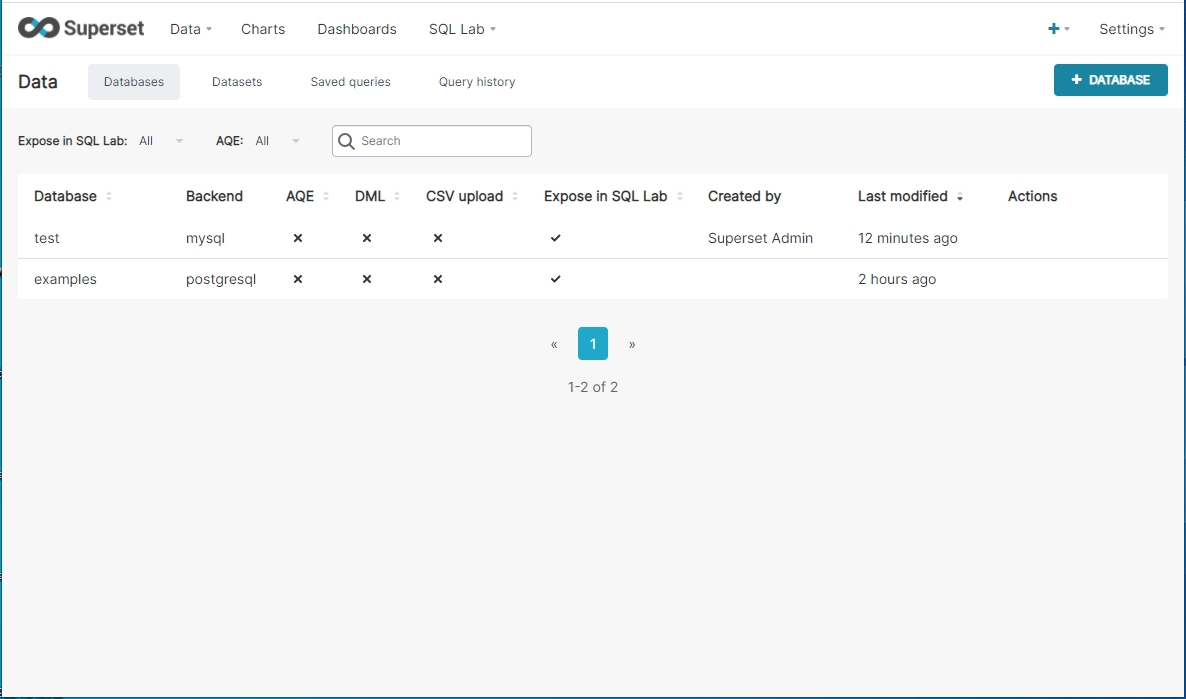Click CSV upload cross for examples database

pyautogui.click(x=437, y=279)
